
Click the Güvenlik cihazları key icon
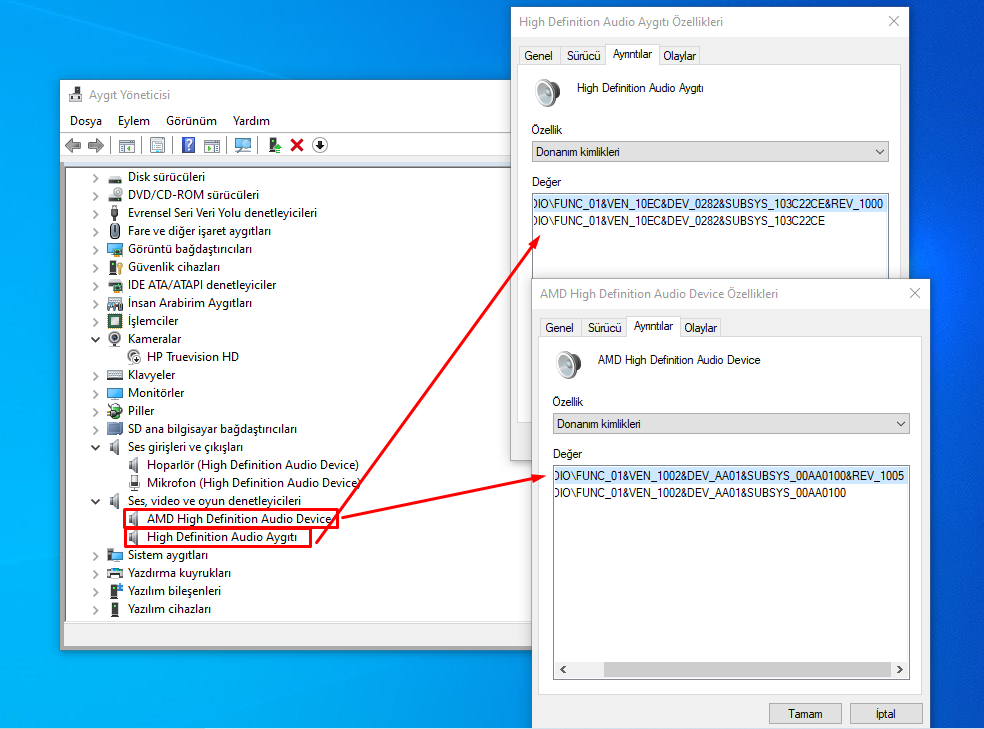pyautogui.click(x=115, y=267)
